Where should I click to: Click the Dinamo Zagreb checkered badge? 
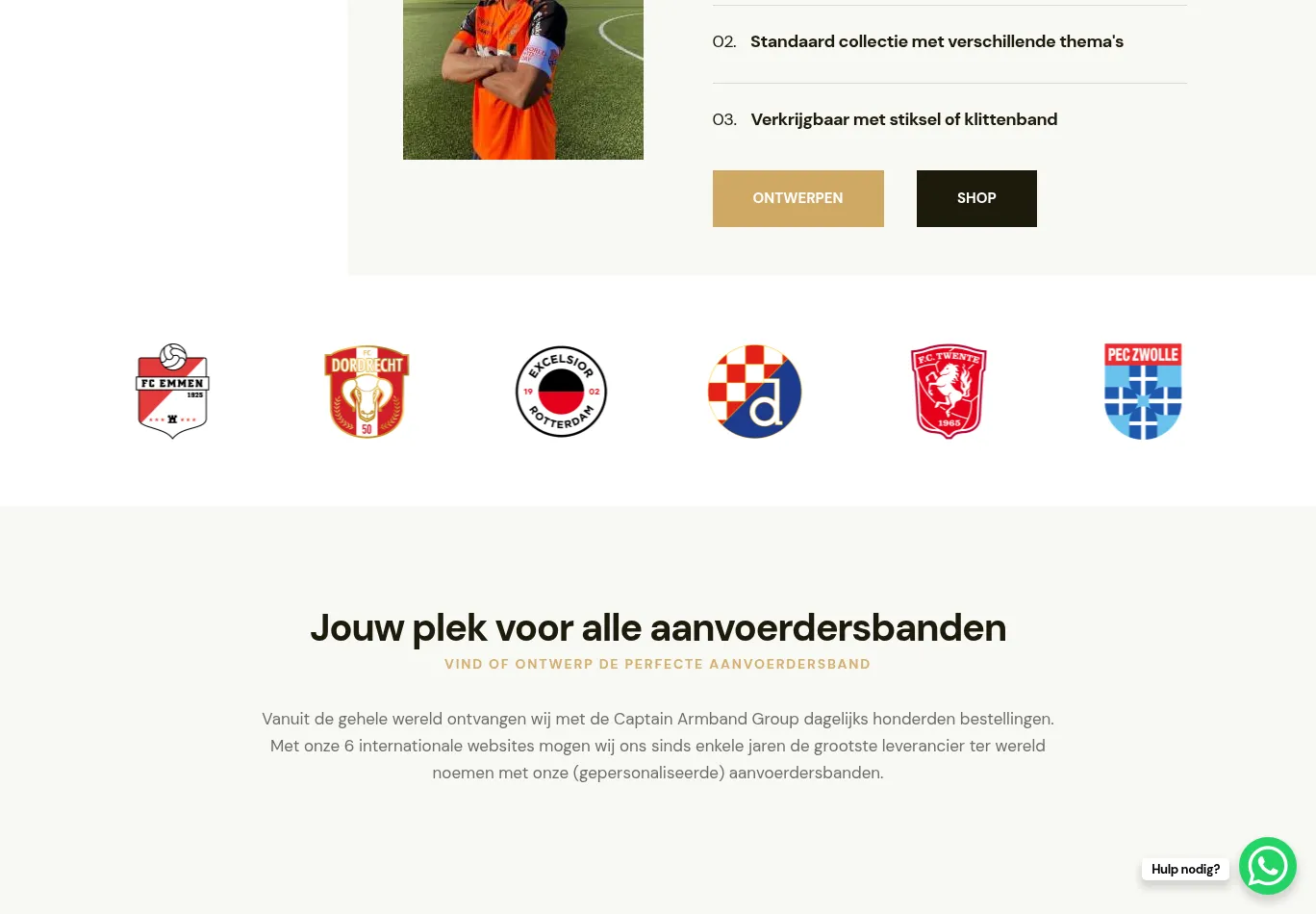[x=755, y=392]
